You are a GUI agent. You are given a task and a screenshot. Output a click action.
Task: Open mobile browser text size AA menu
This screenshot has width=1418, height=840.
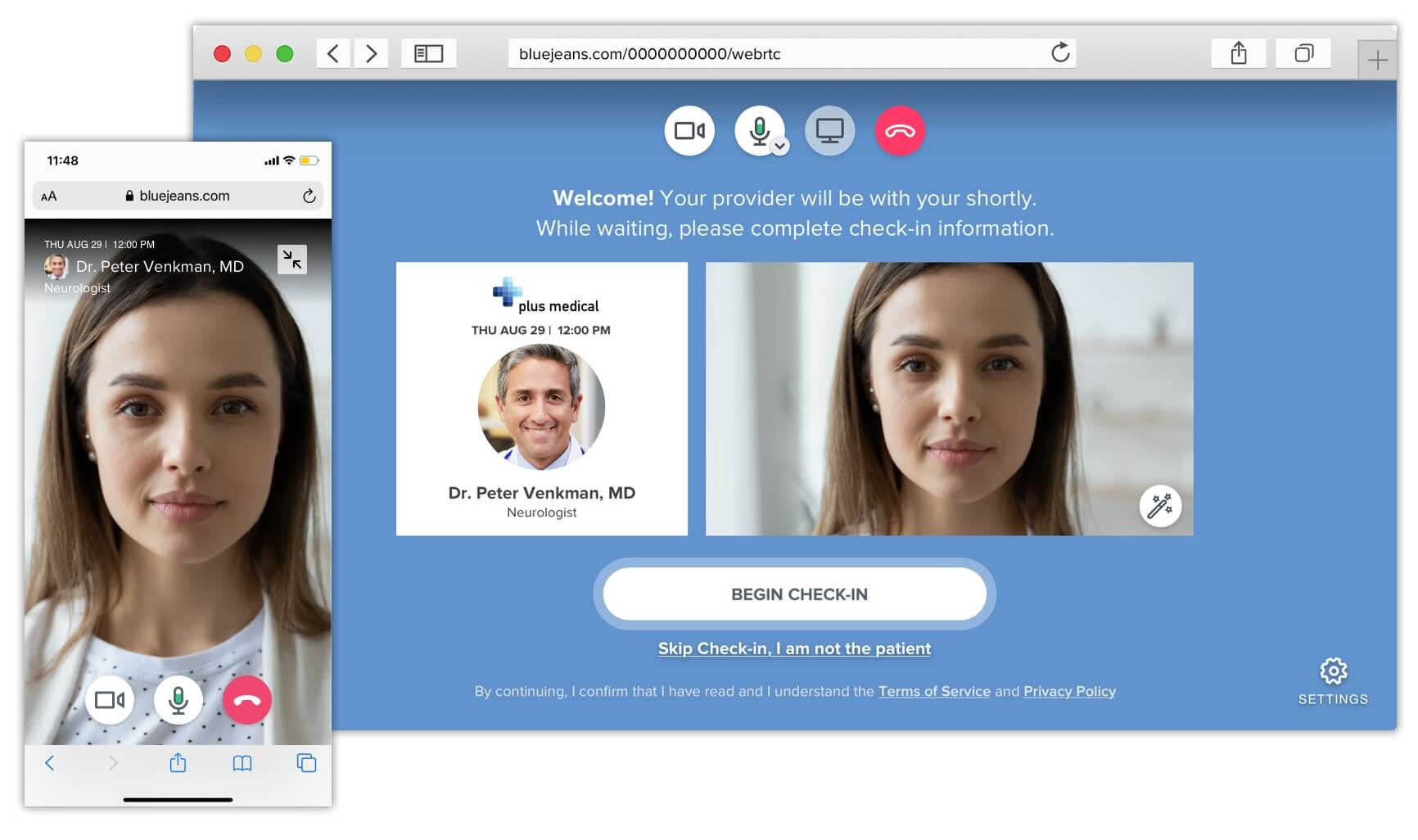click(x=49, y=196)
